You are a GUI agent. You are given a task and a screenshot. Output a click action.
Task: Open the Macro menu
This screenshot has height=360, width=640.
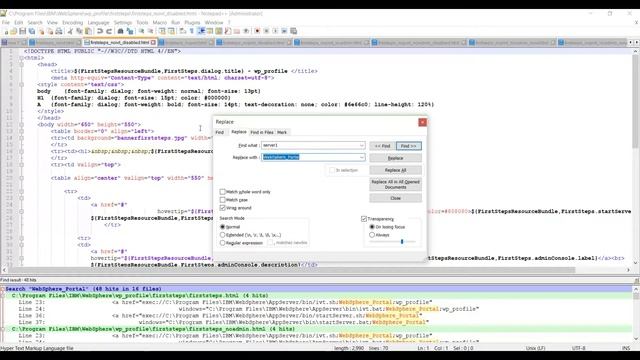click(x=160, y=22)
